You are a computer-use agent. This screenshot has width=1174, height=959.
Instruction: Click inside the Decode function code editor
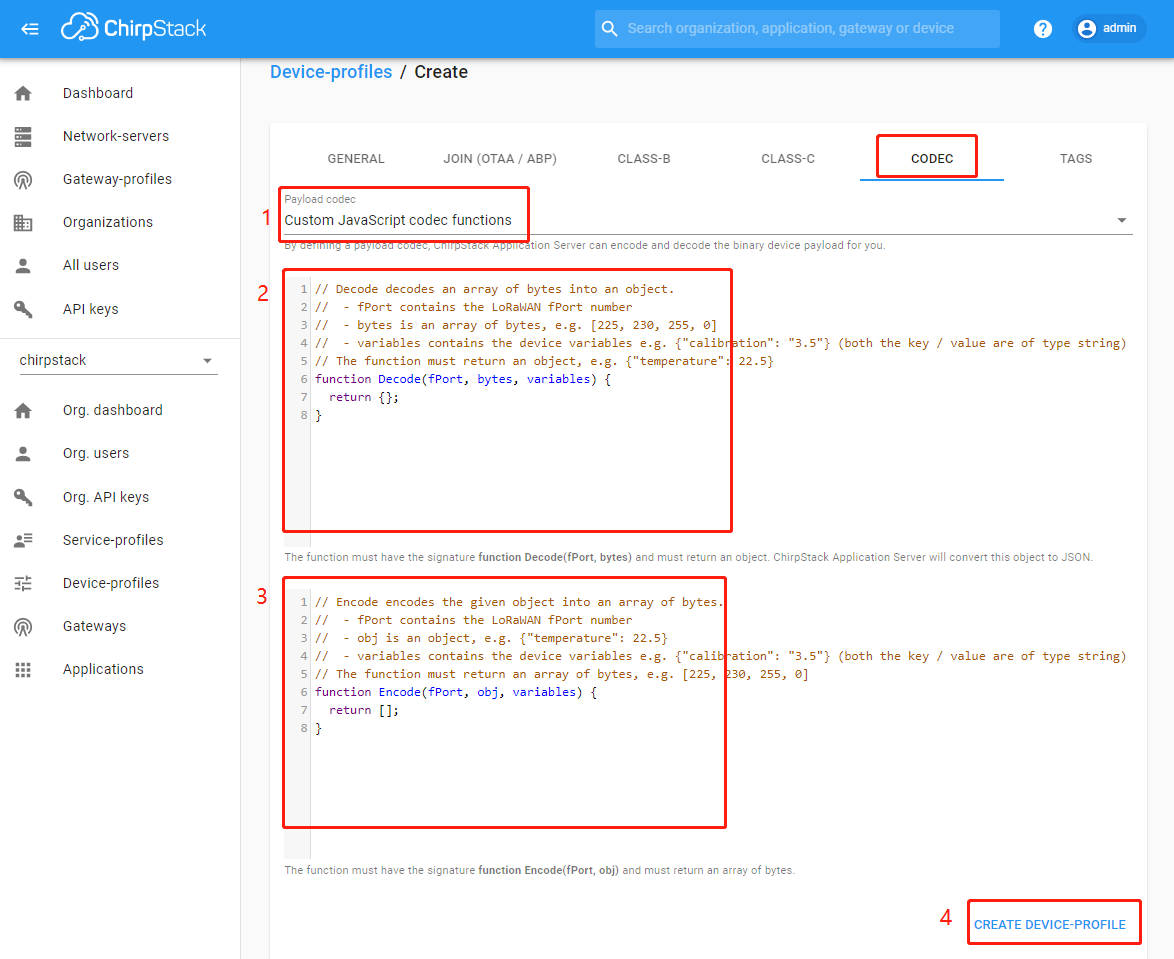pos(708,410)
